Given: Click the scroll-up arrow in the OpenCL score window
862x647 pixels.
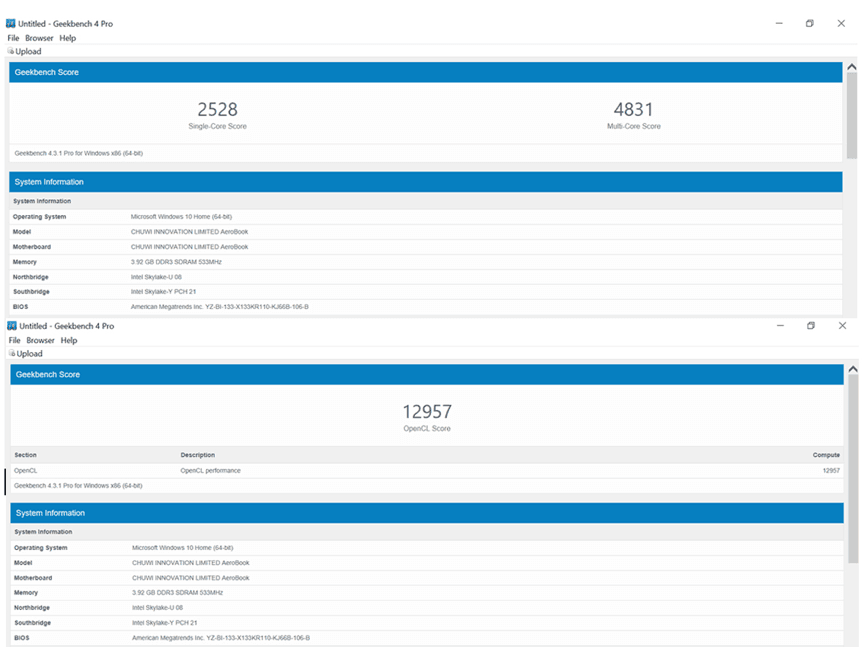Looking at the screenshot, I should tap(853, 369).
